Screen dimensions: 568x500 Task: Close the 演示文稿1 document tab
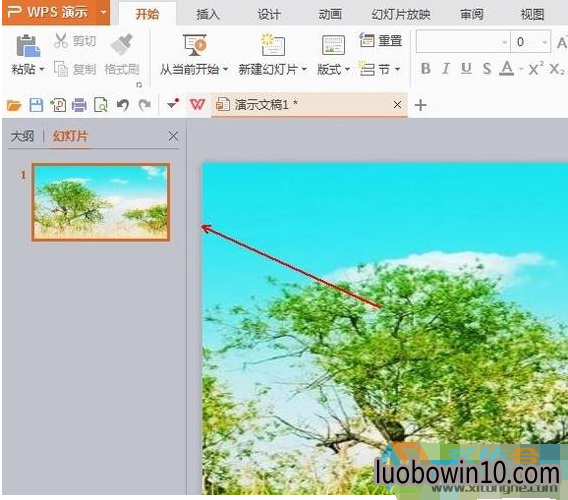(397, 105)
